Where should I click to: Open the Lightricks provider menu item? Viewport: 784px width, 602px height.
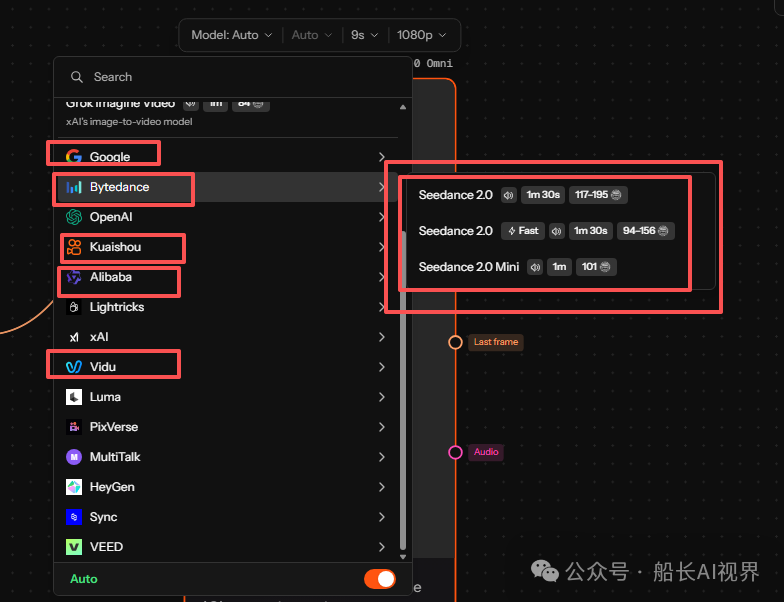(228, 307)
